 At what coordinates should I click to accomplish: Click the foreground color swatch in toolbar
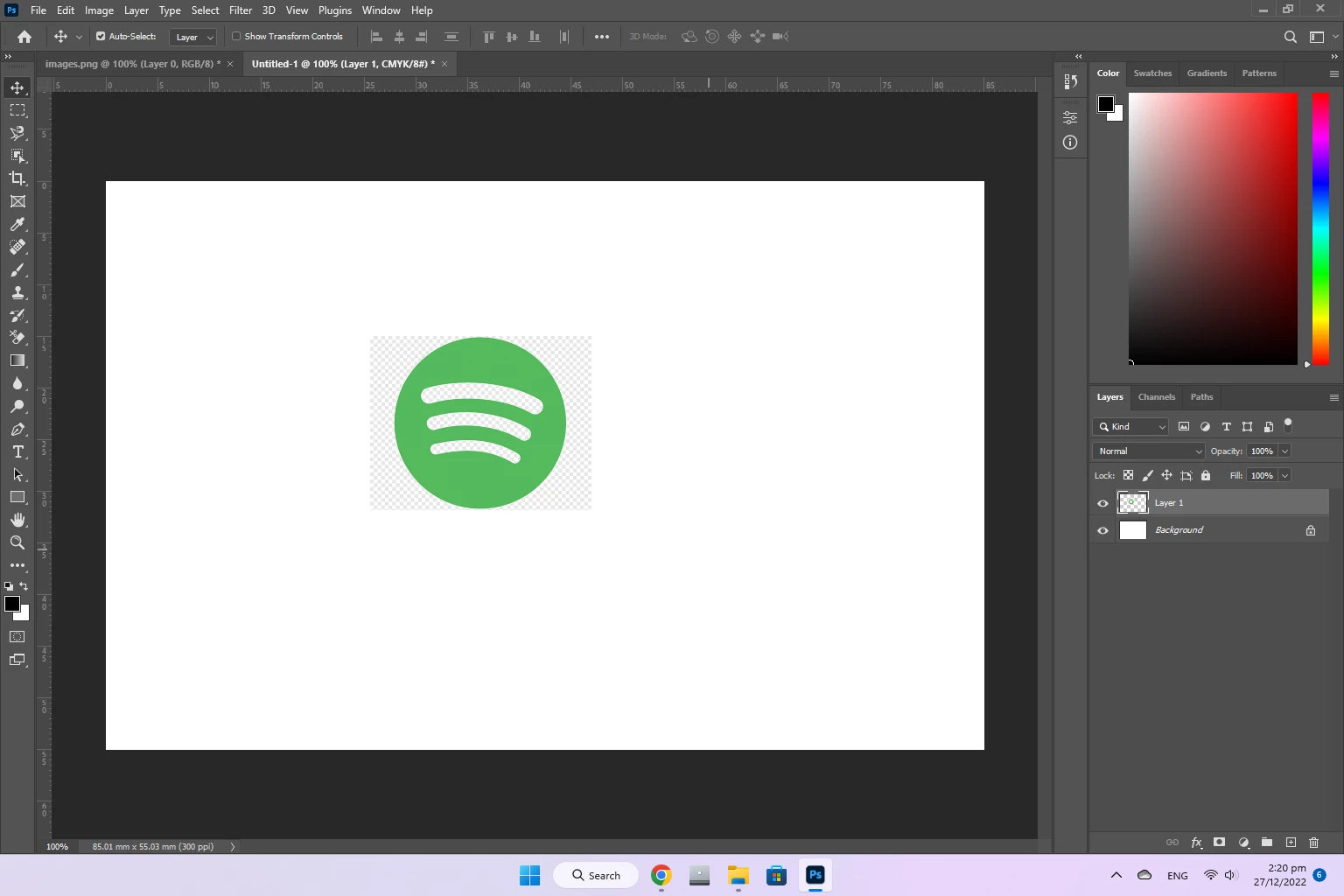click(12, 604)
